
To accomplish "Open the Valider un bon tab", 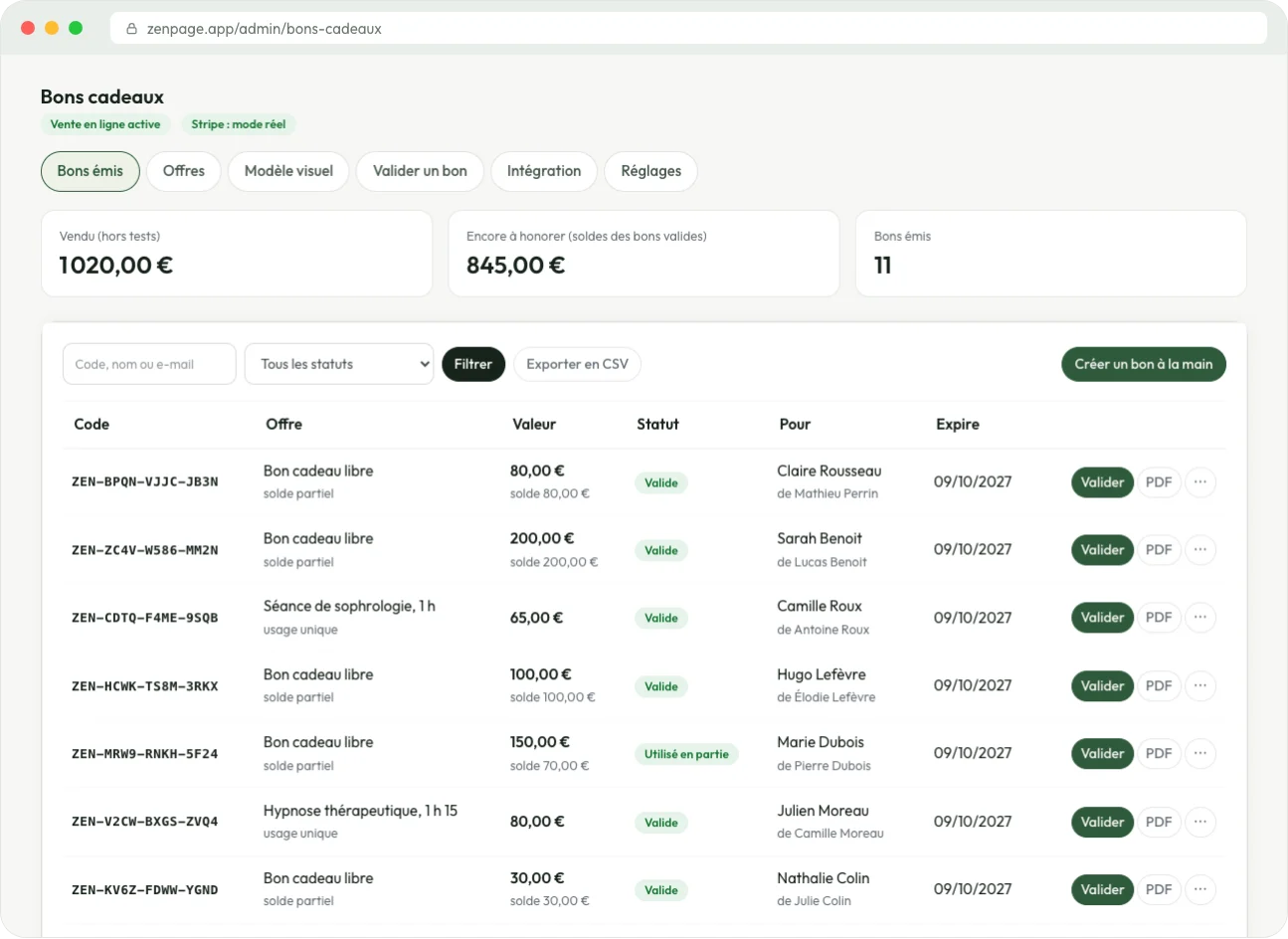I will tap(420, 171).
